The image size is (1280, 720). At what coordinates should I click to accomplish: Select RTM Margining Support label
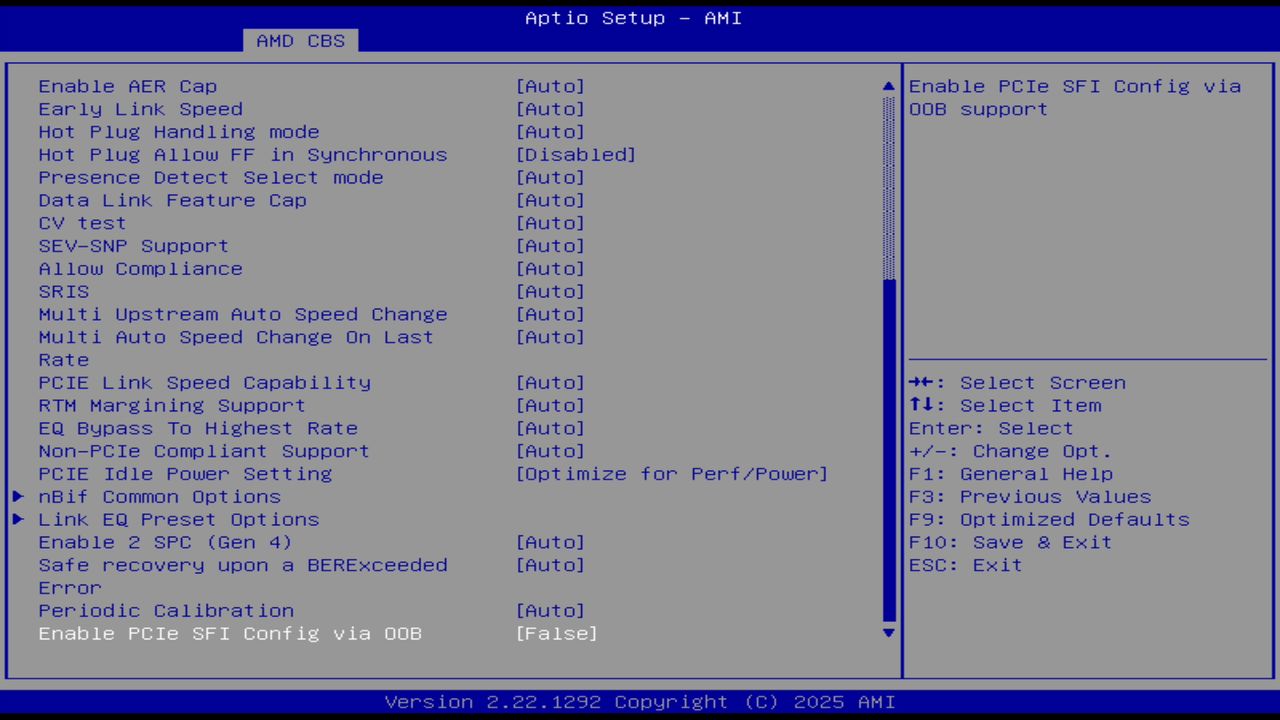pyautogui.click(x=172, y=405)
